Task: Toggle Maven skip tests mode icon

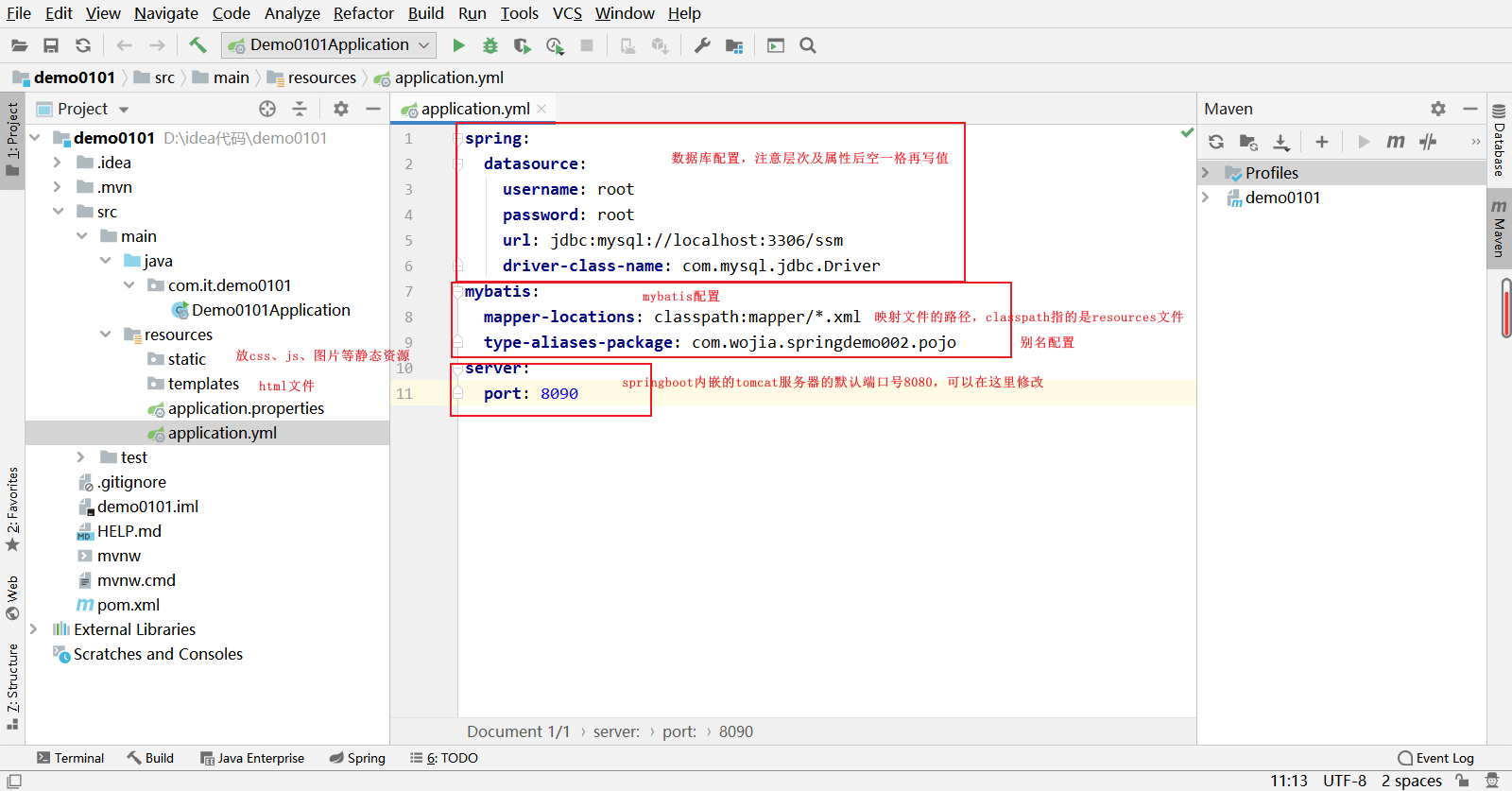Action: click(x=1428, y=142)
